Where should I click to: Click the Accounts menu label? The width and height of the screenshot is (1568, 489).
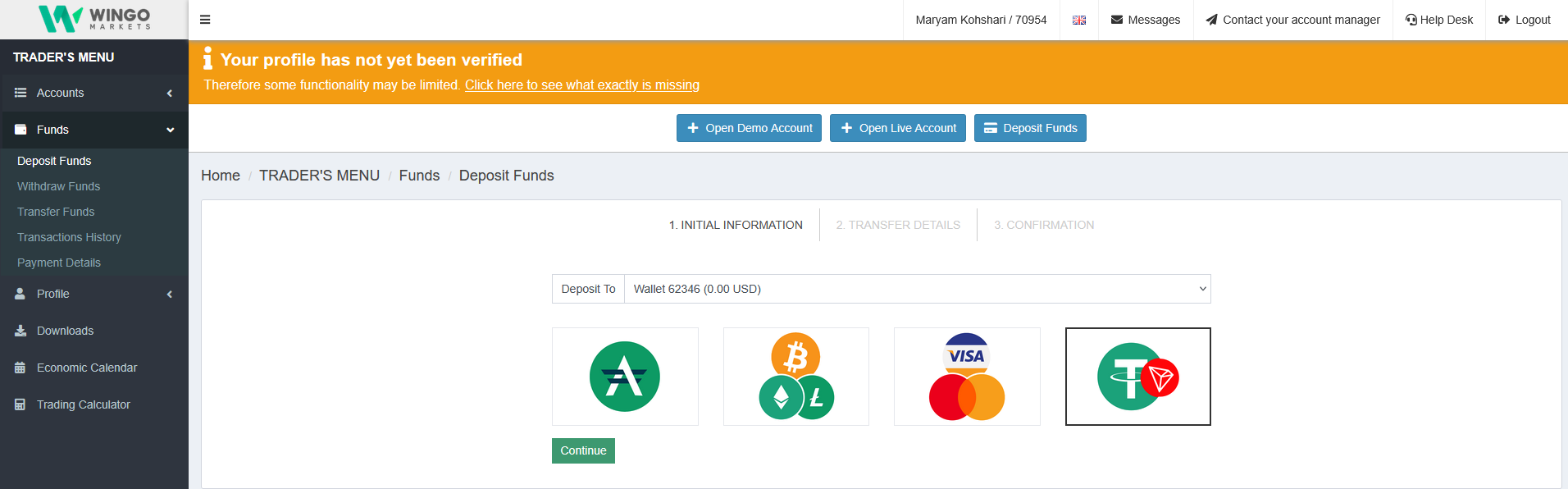click(60, 93)
